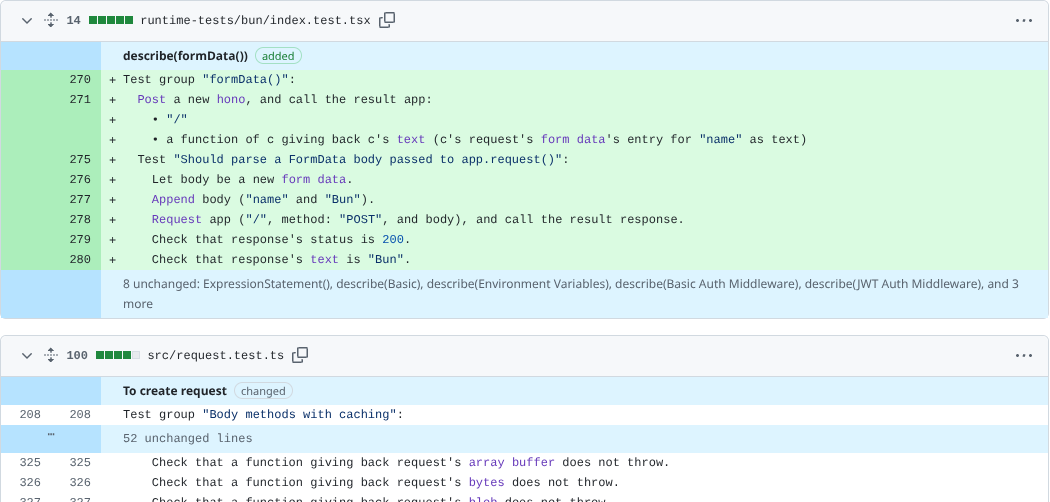Select line number 276
This screenshot has width=1050, height=502.
[x=80, y=180]
